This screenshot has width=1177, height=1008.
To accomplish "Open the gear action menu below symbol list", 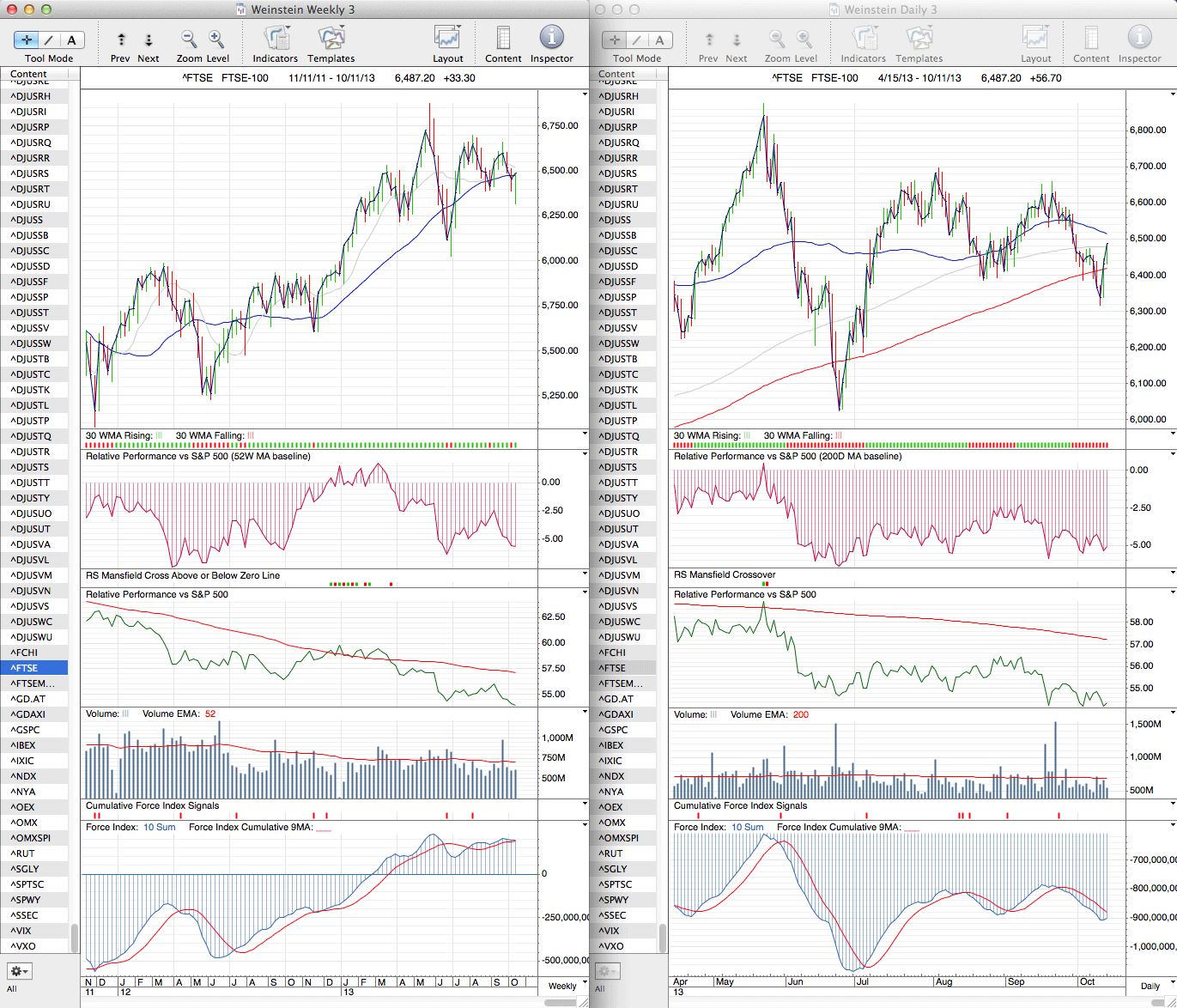I will 19,971.
